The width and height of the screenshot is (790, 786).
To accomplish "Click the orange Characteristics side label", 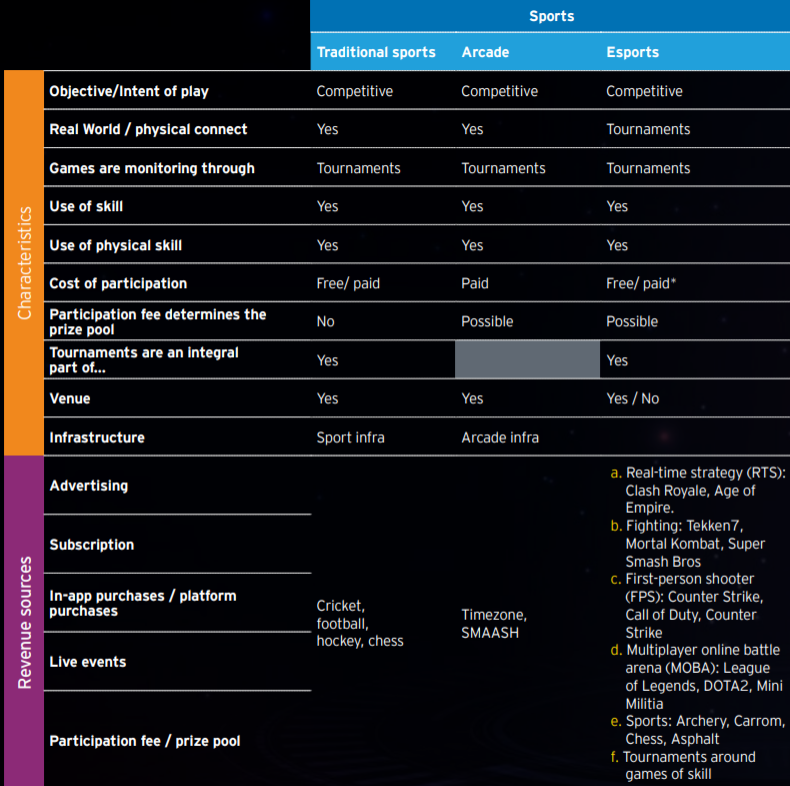I will pyautogui.click(x=24, y=263).
